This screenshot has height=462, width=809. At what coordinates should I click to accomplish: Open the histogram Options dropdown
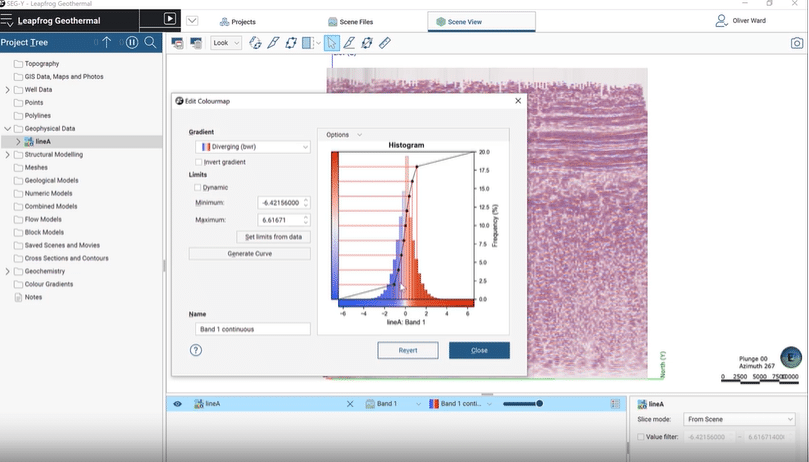point(344,135)
